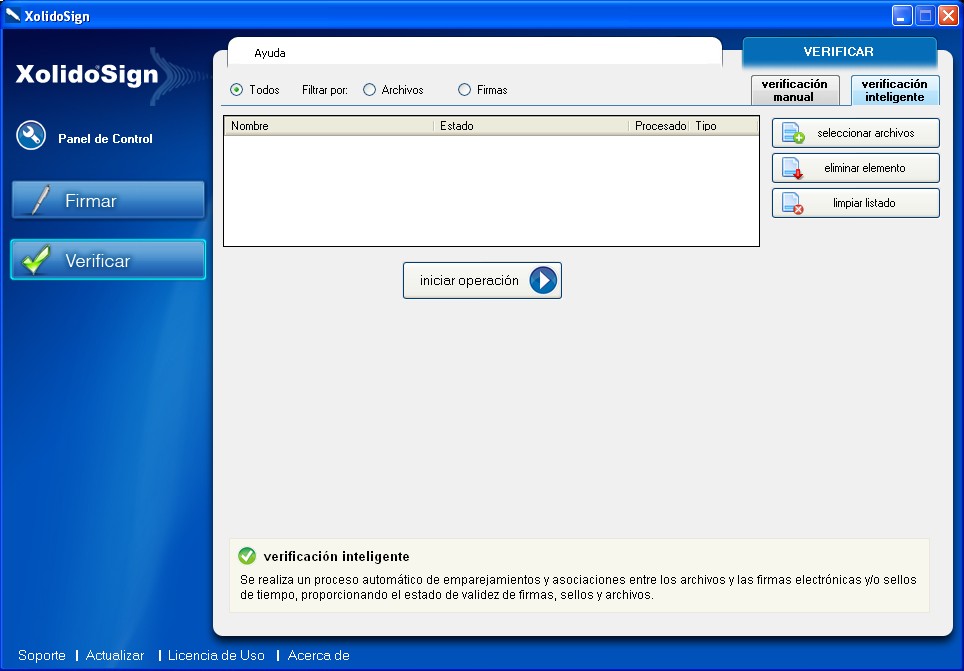Open the Acerca de link
964x671 pixels.
point(318,656)
